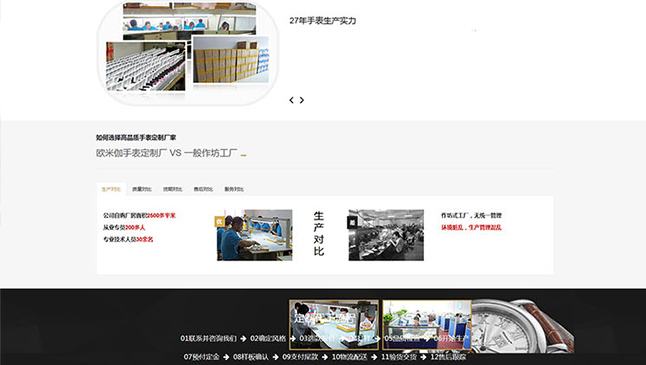Select the 生产对比 tab

[x=111, y=189]
